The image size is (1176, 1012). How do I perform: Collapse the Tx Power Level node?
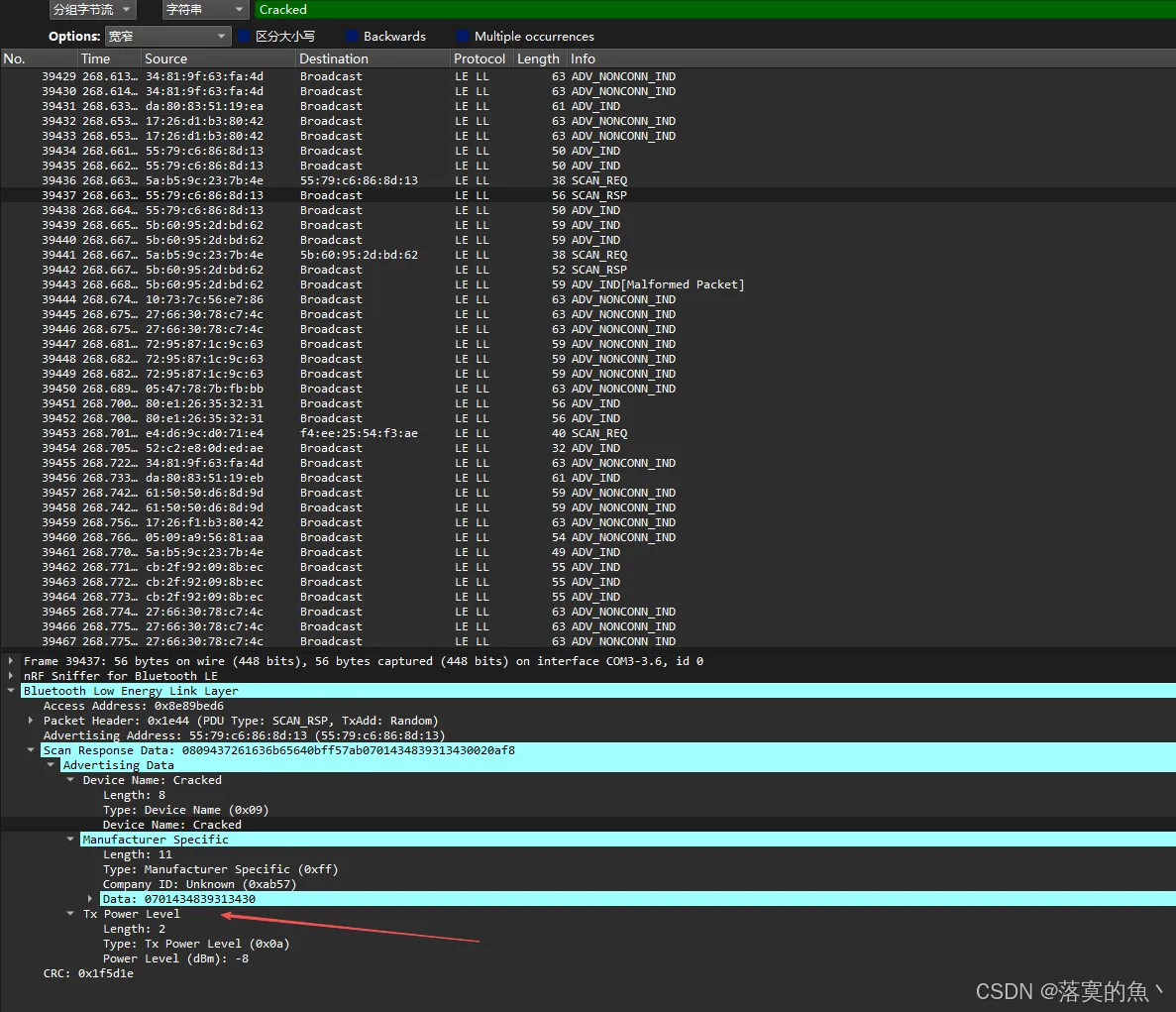[70, 914]
